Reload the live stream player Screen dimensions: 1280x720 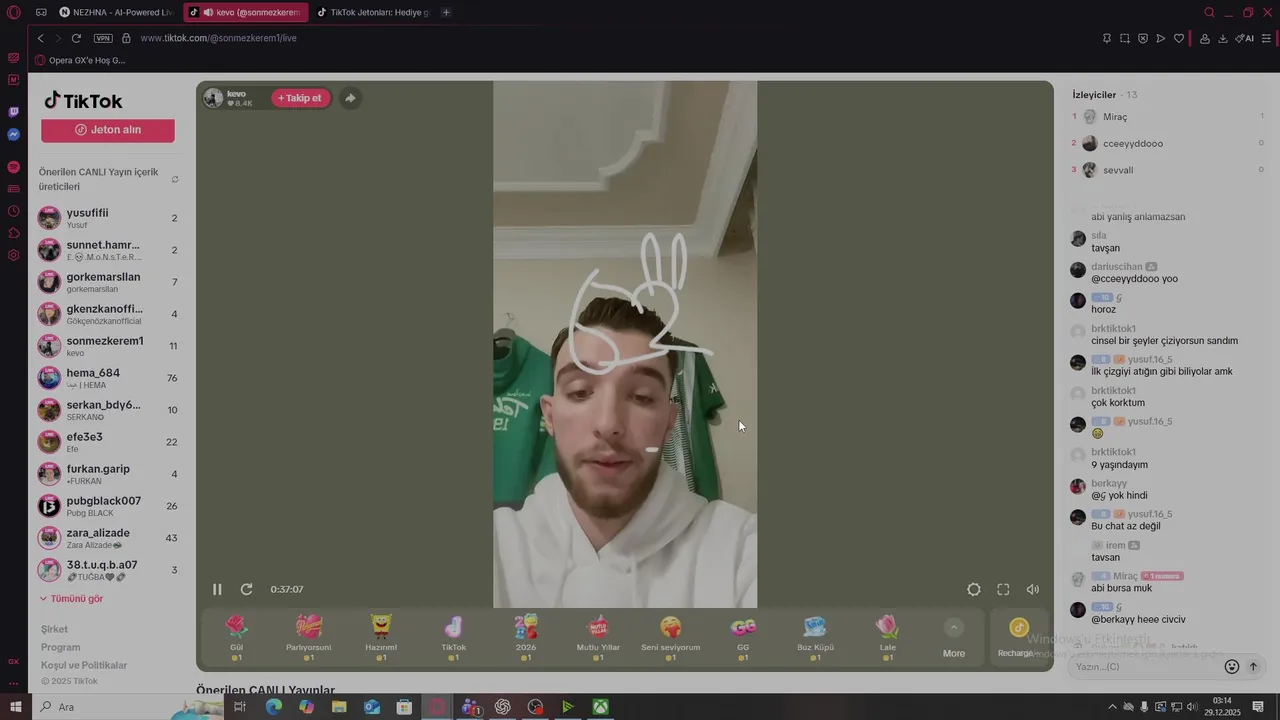247,590
